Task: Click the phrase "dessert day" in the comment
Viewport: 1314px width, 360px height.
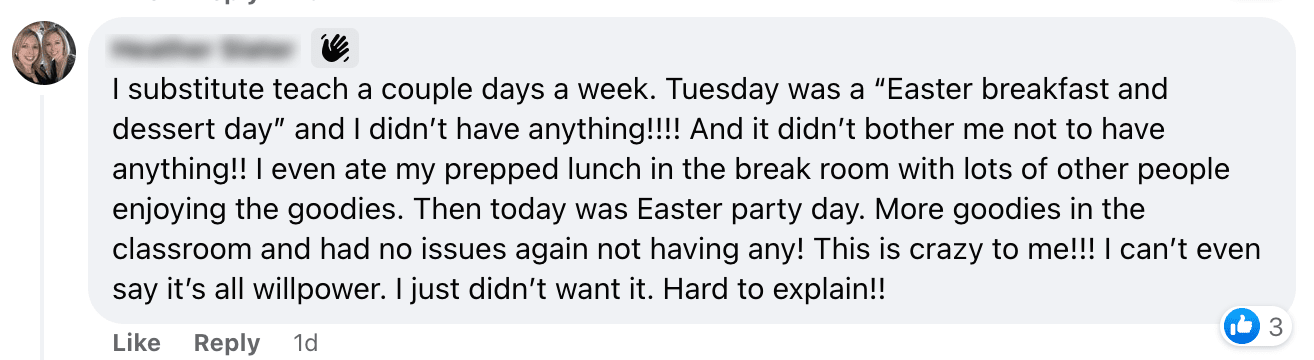Action: [x=198, y=130]
